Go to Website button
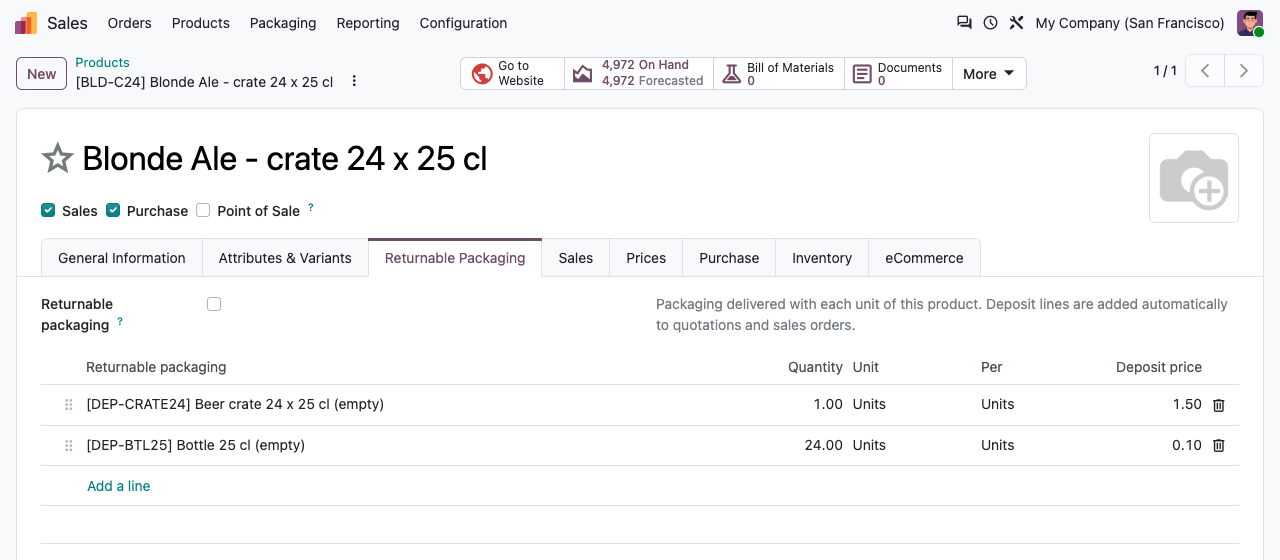 pos(512,74)
